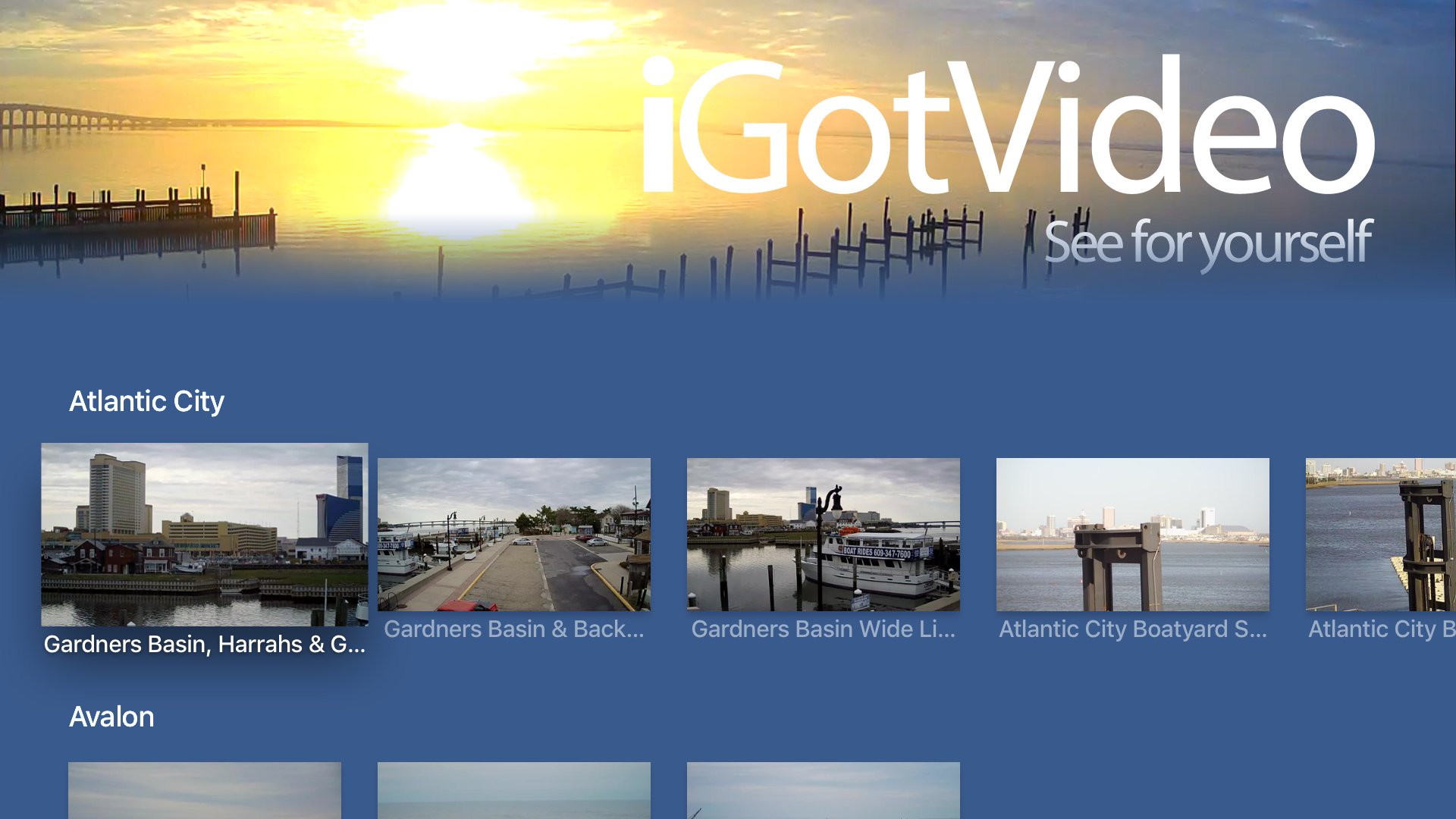Click the "Gardners Basin Wide Li..." caption text
Screen dimensions: 1456x819
(x=824, y=629)
